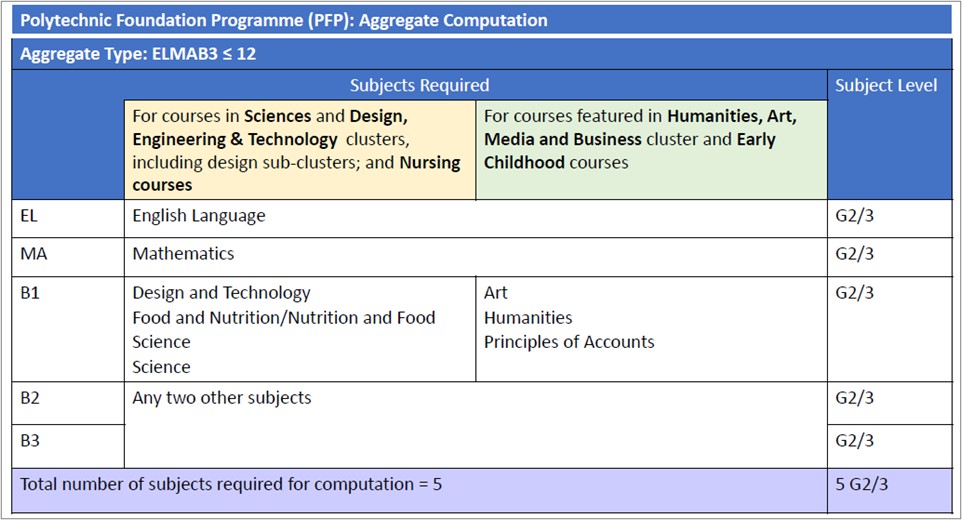
Task: Click the B1 row label
Action: [x=31, y=293]
